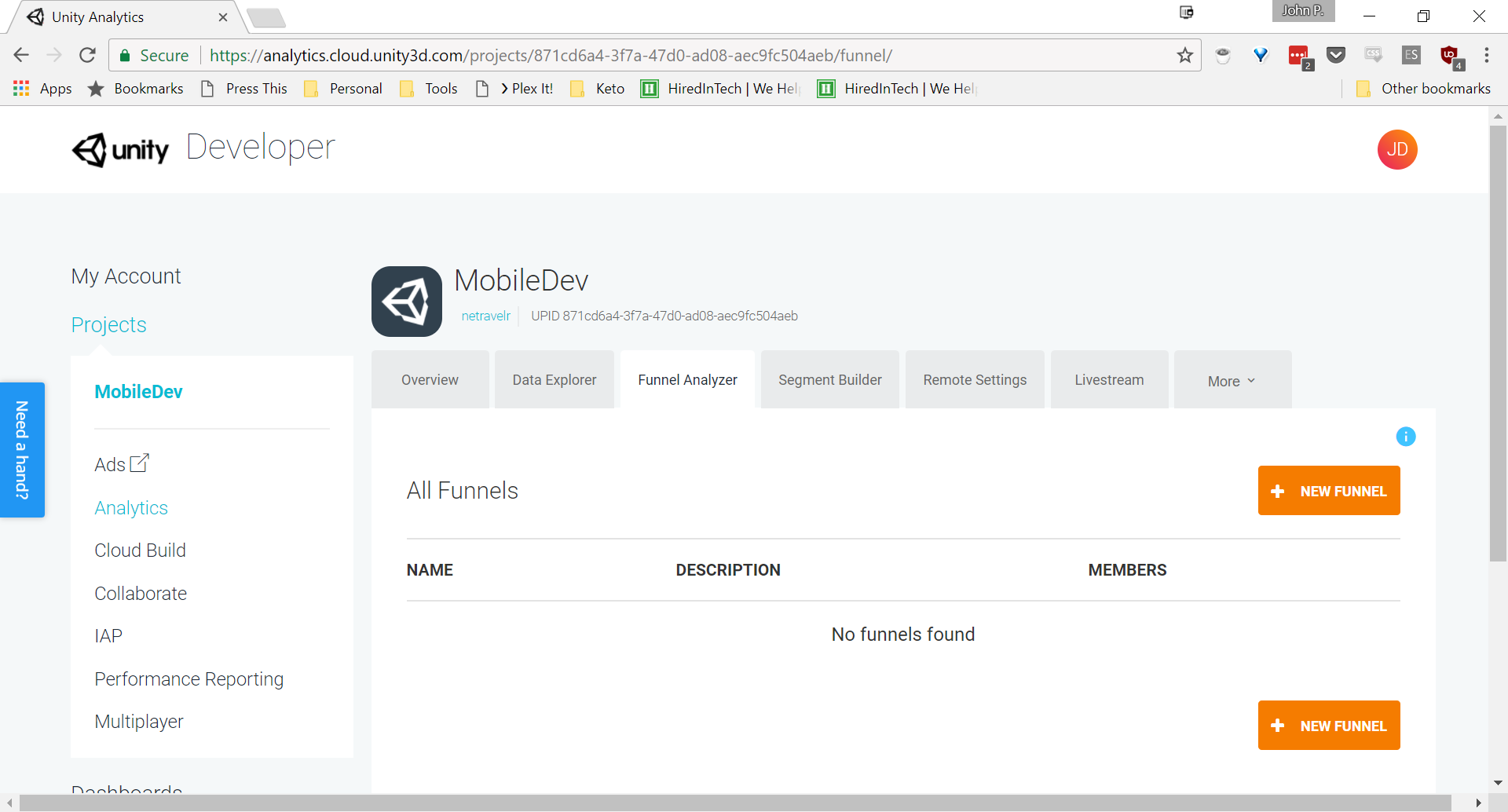Click the MEMBERS column header
The image size is (1508, 812).
(1127, 570)
